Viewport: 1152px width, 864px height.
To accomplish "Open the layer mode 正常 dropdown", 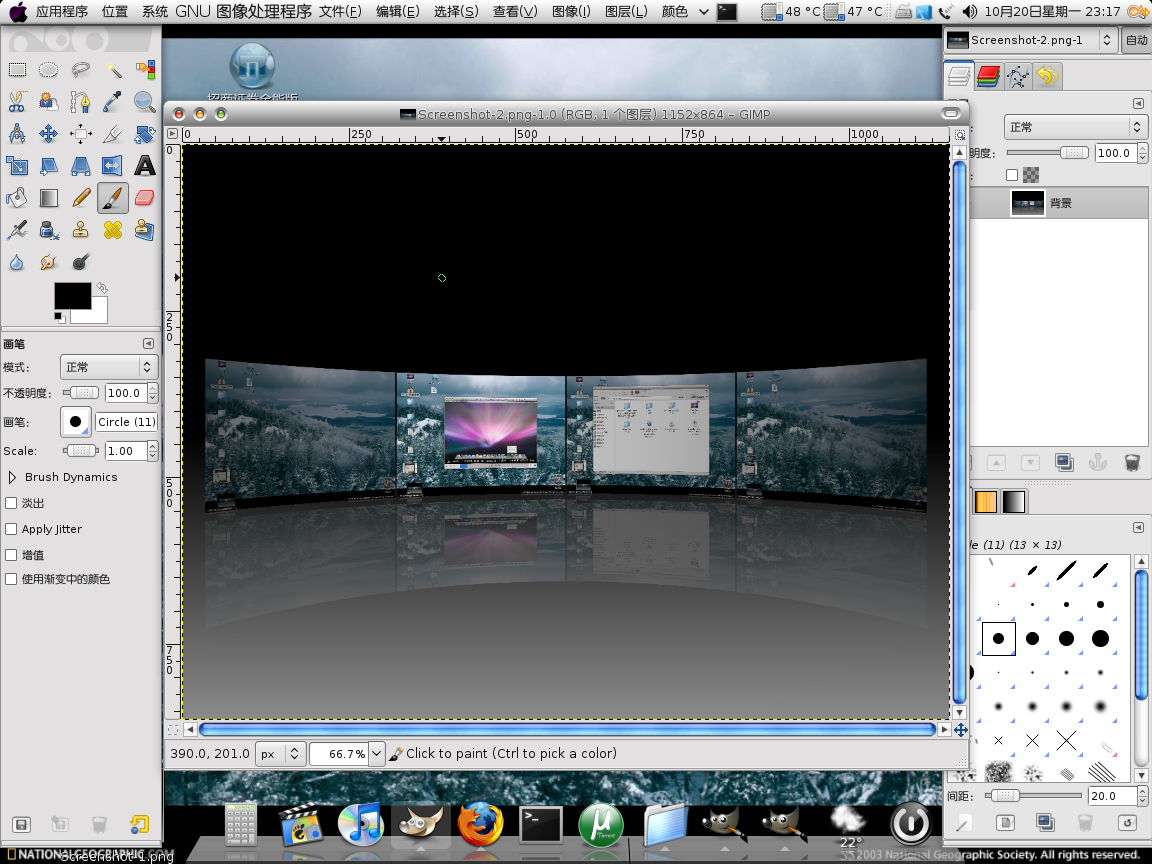I will [x=1076, y=127].
